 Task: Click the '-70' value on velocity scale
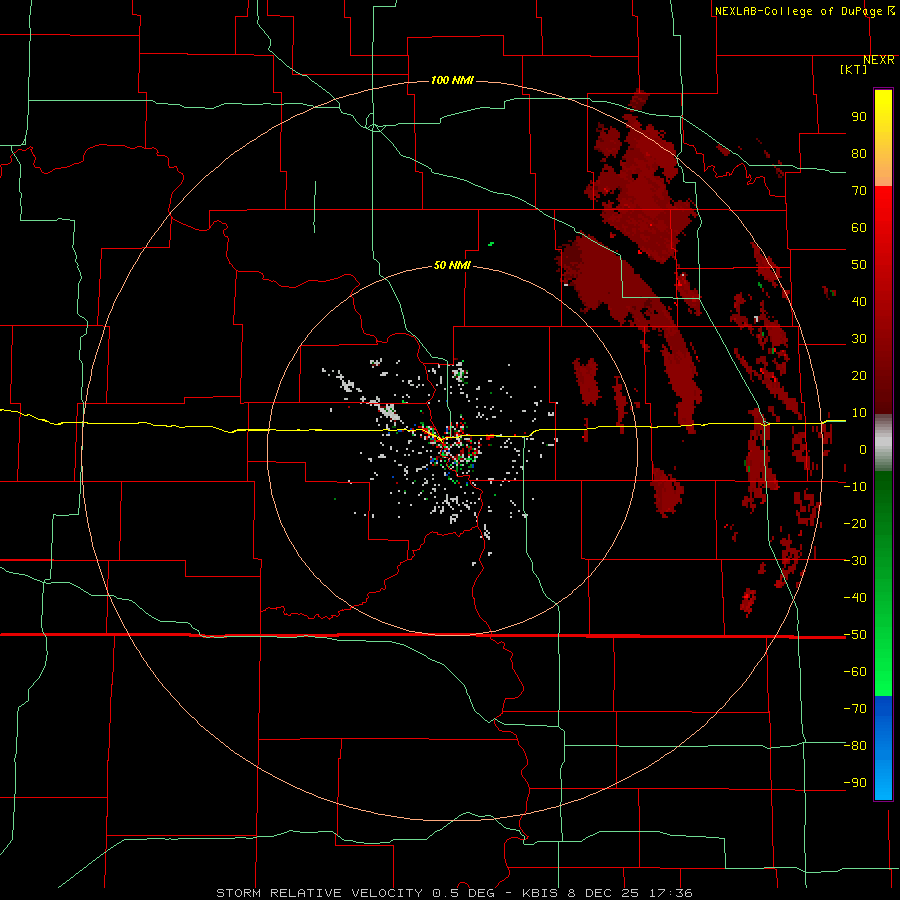click(x=855, y=709)
